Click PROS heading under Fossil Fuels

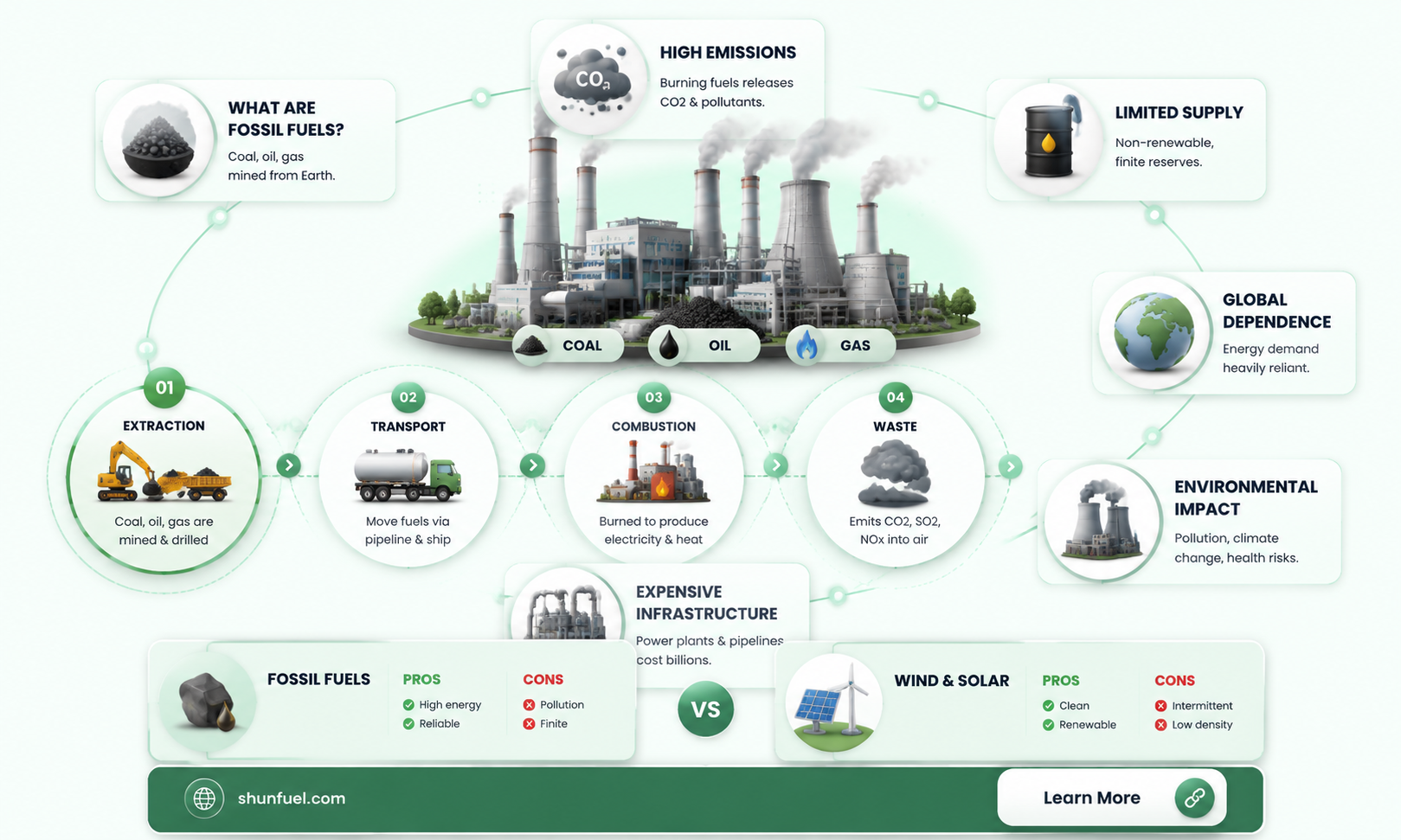pyautogui.click(x=421, y=680)
